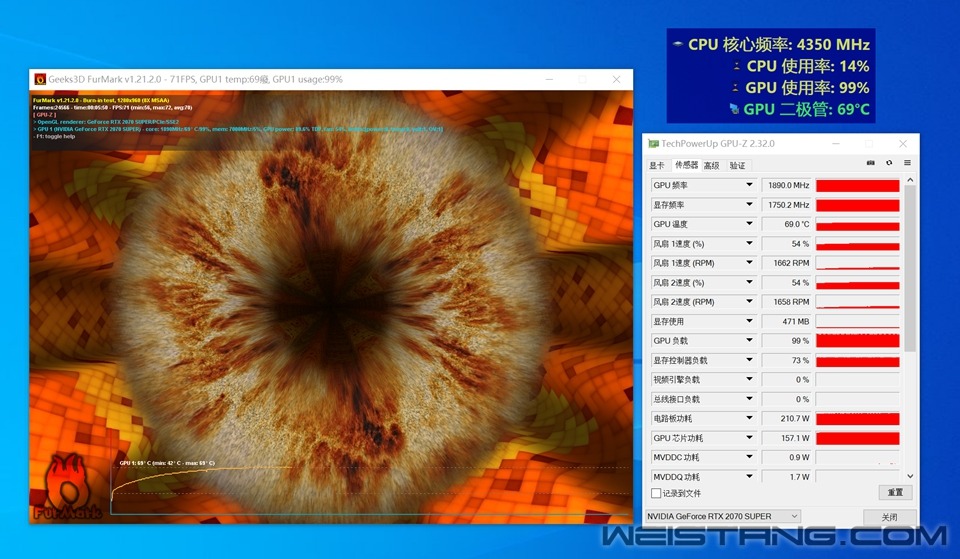Click the GPU-Z refresh icon
960x559 pixels.
(x=889, y=163)
